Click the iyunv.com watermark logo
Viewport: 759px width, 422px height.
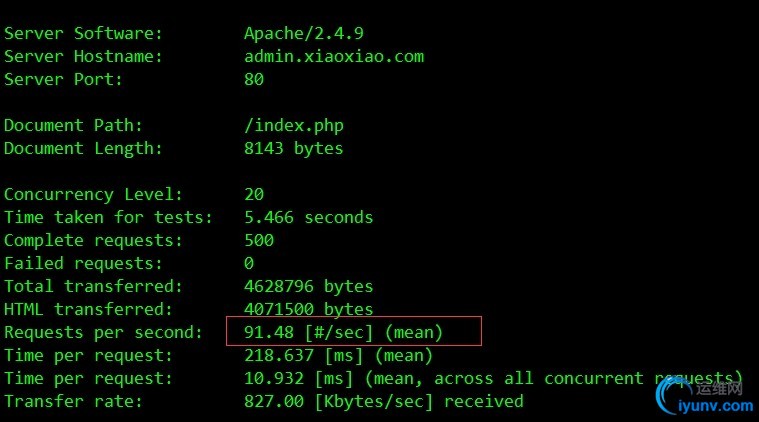(705, 397)
